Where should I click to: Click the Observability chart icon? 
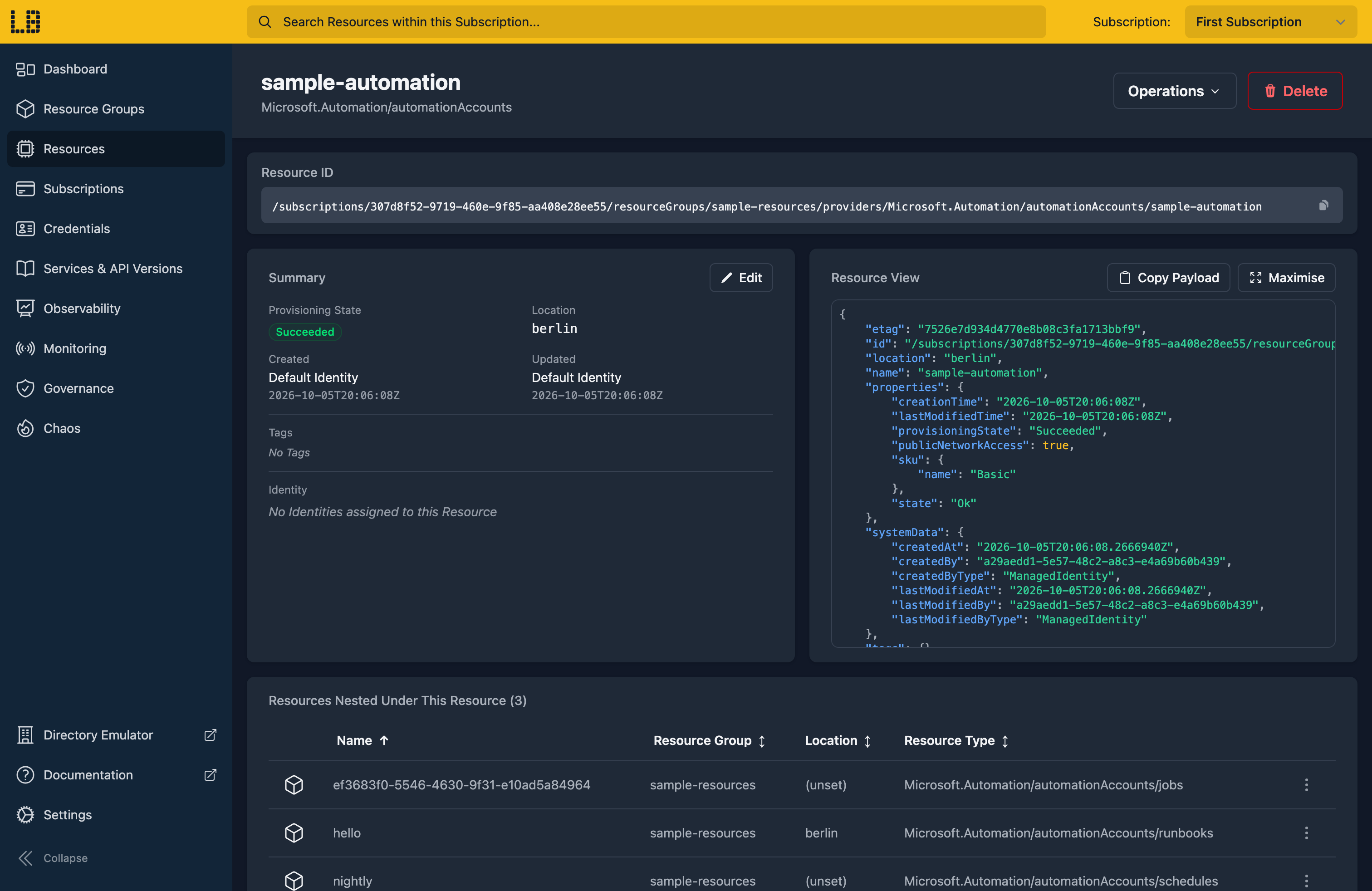tap(25, 308)
